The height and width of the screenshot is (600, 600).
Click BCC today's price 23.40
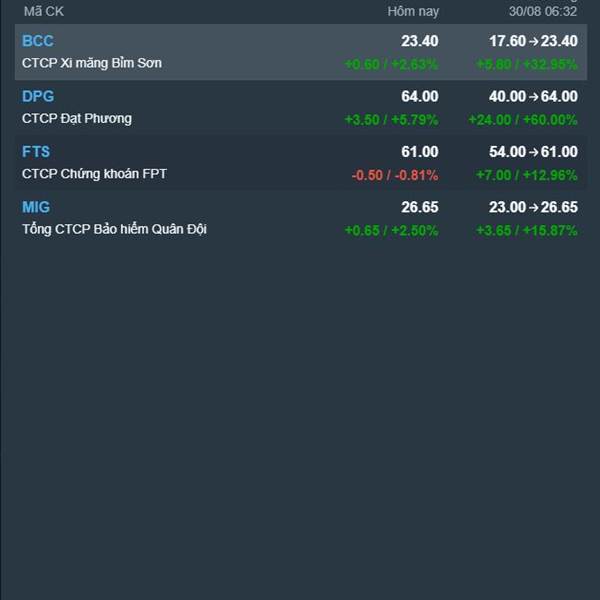[x=419, y=41]
